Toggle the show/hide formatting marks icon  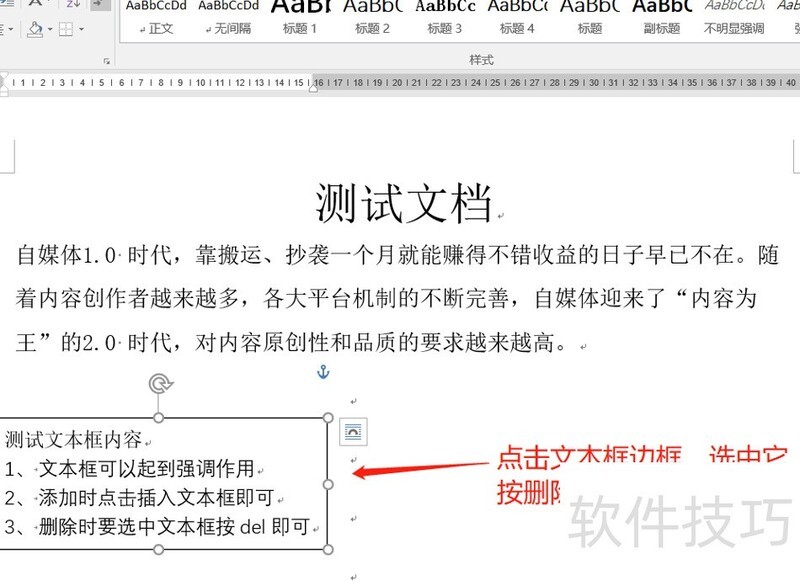(98, 5)
